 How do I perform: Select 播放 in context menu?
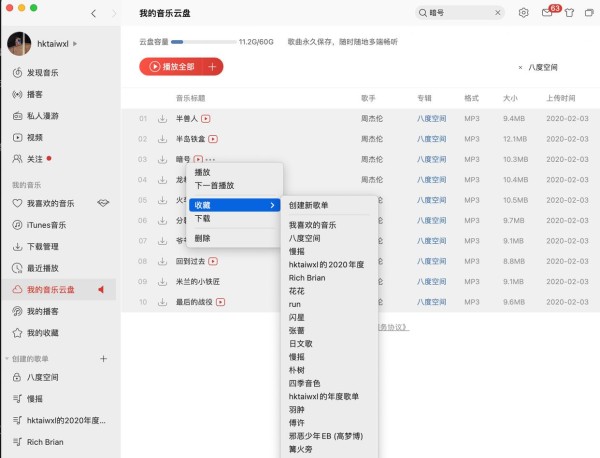tap(202, 172)
